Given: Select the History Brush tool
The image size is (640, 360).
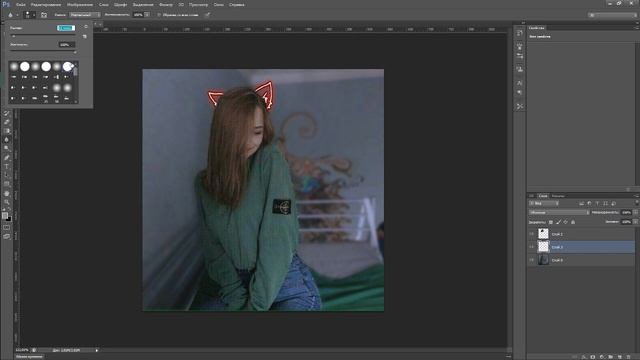Looking at the screenshot, I should (7, 113).
